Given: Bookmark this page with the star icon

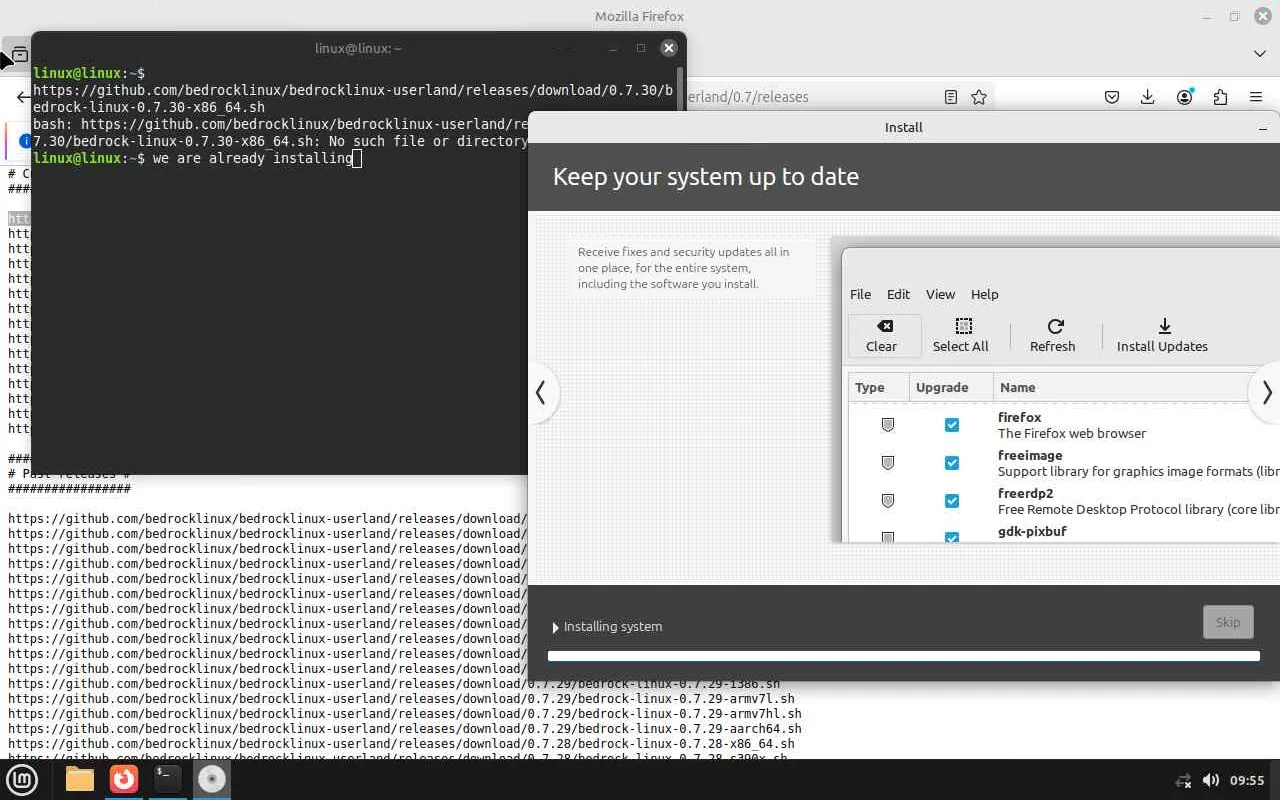Looking at the screenshot, I should pyautogui.click(x=979, y=97).
